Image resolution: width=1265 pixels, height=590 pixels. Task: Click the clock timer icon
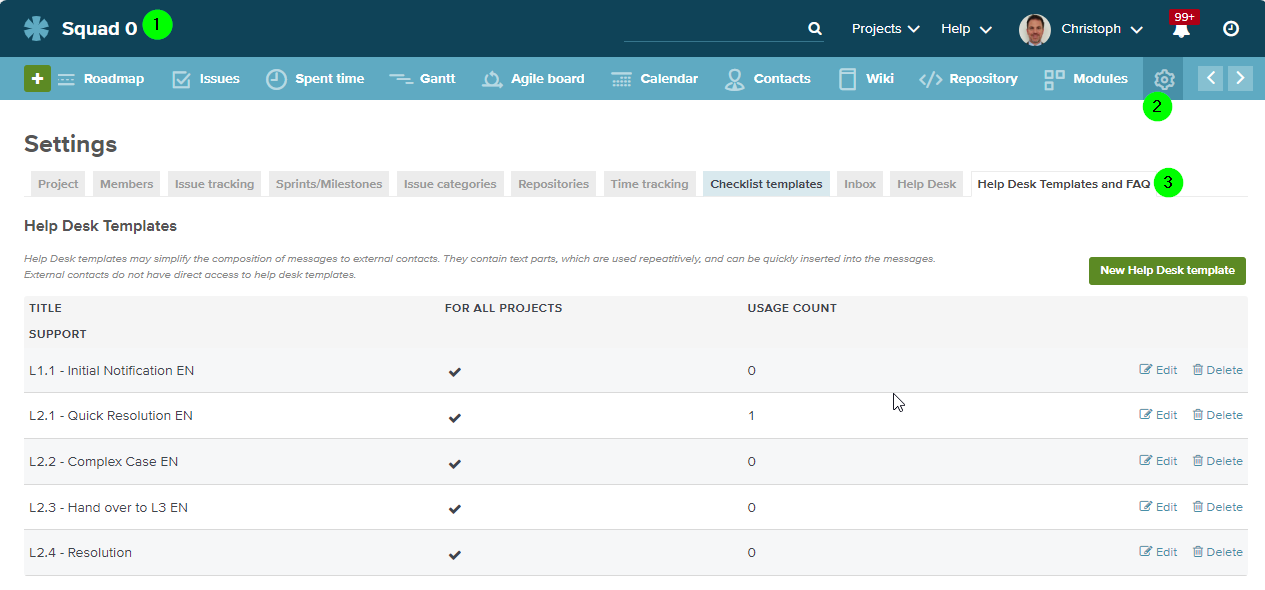click(1231, 29)
